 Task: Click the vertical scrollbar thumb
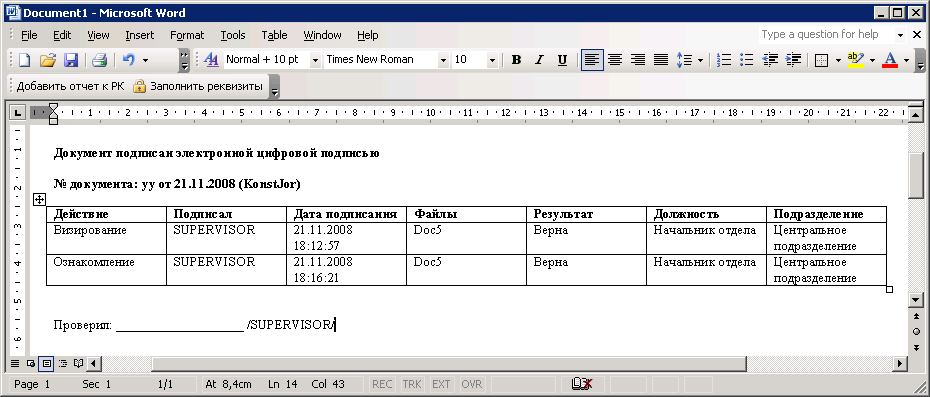[916, 174]
